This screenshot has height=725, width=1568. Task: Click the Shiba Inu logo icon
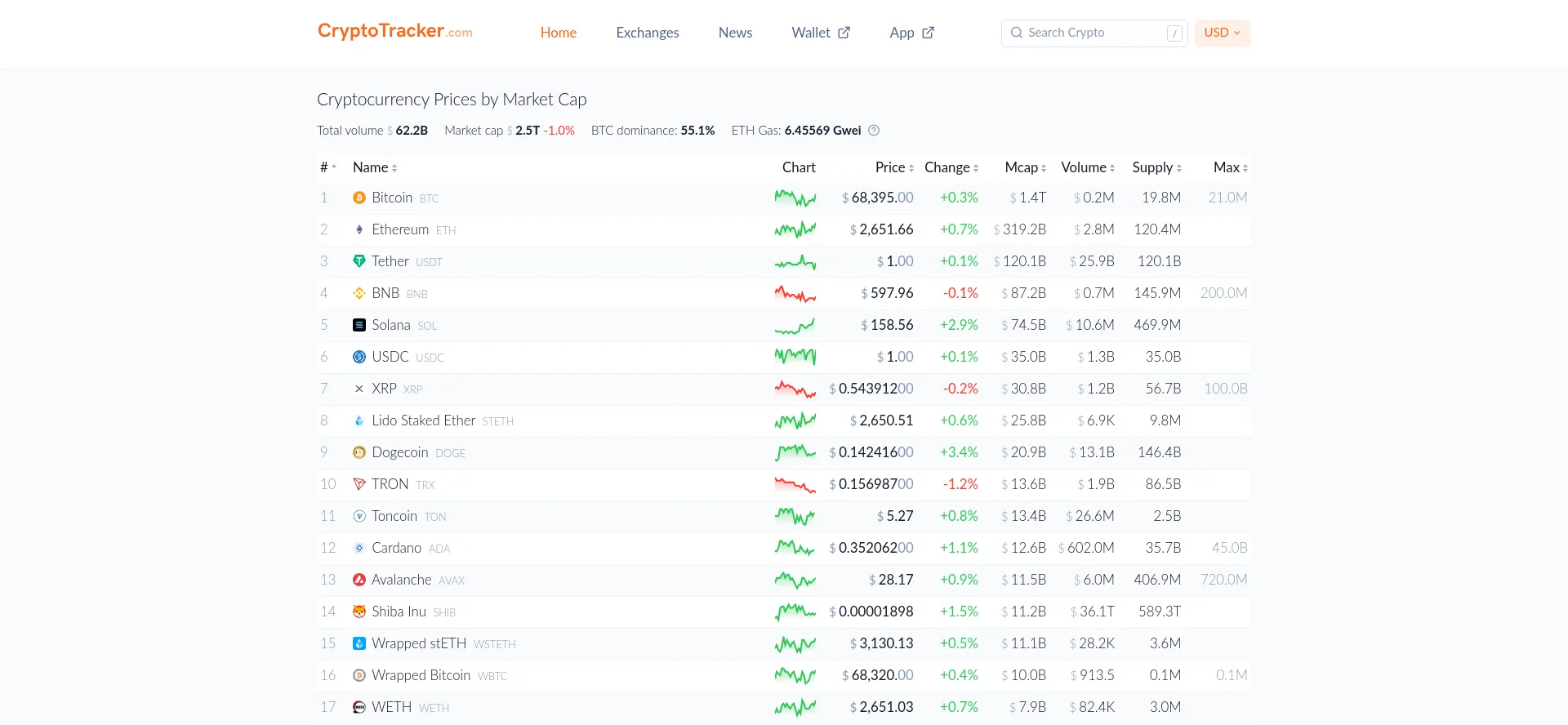tap(359, 612)
